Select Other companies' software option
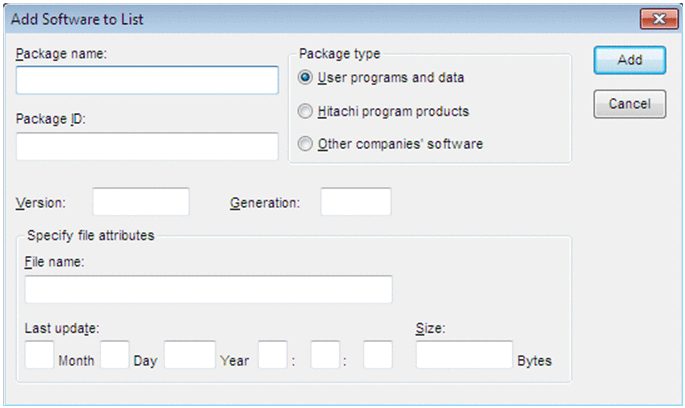The image size is (685, 408). [306, 144]
